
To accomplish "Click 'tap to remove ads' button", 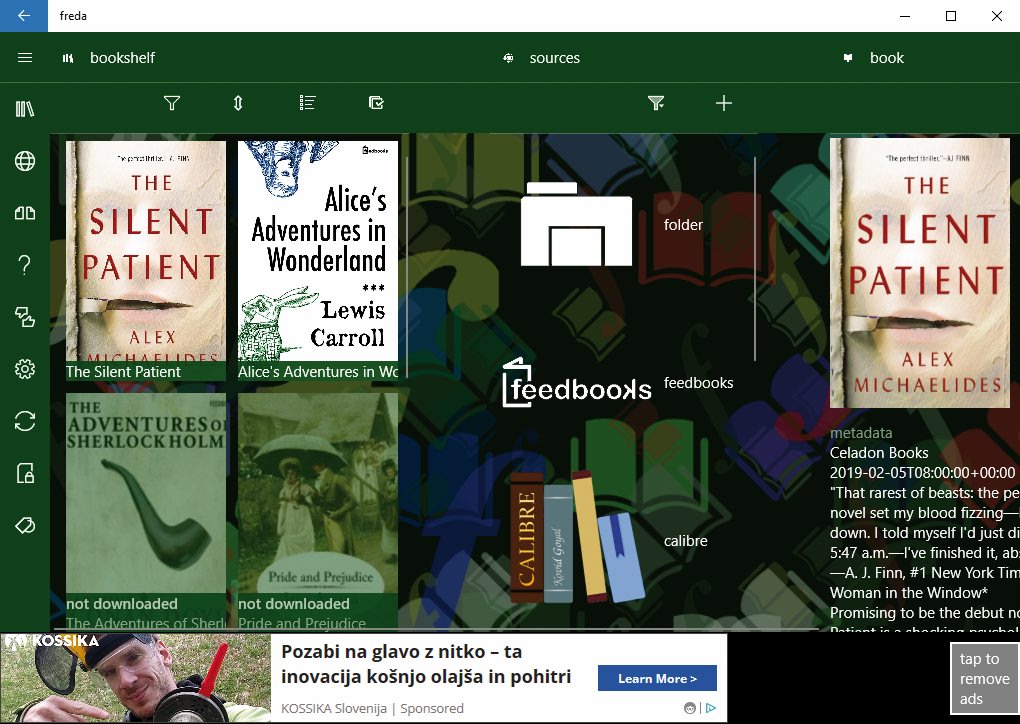I will click(x=984, y=678).
